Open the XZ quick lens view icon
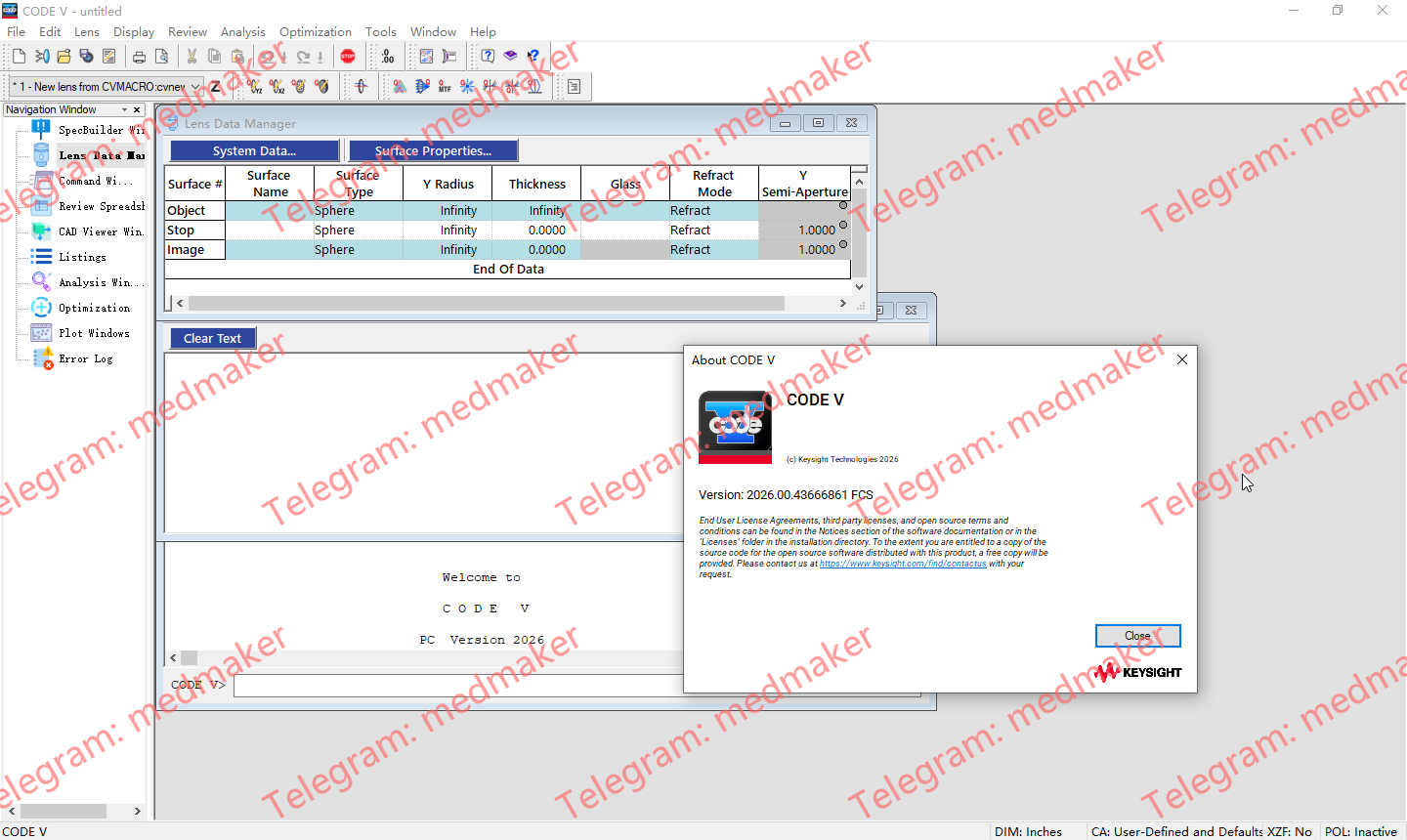Viewport: 1407px width, 840px height. click(x=277, y=86)
